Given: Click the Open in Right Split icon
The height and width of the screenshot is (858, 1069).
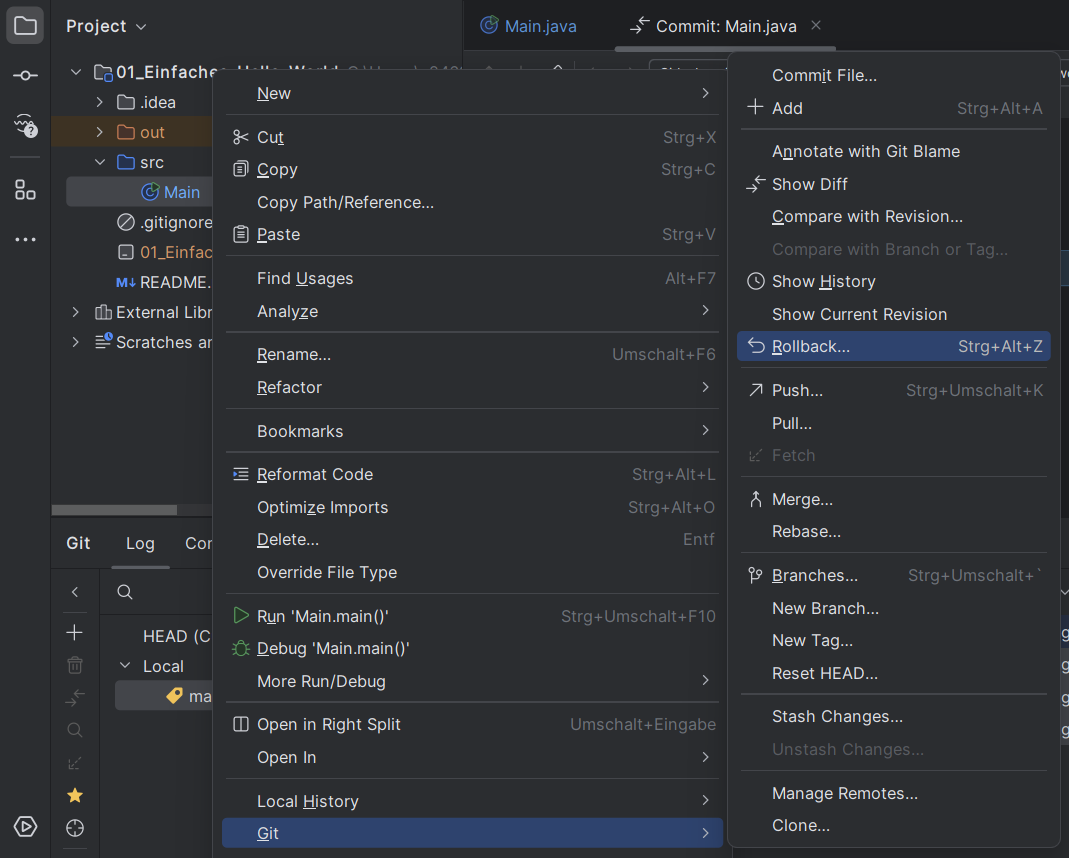Looking at the screenshot, I should point(241,724).
